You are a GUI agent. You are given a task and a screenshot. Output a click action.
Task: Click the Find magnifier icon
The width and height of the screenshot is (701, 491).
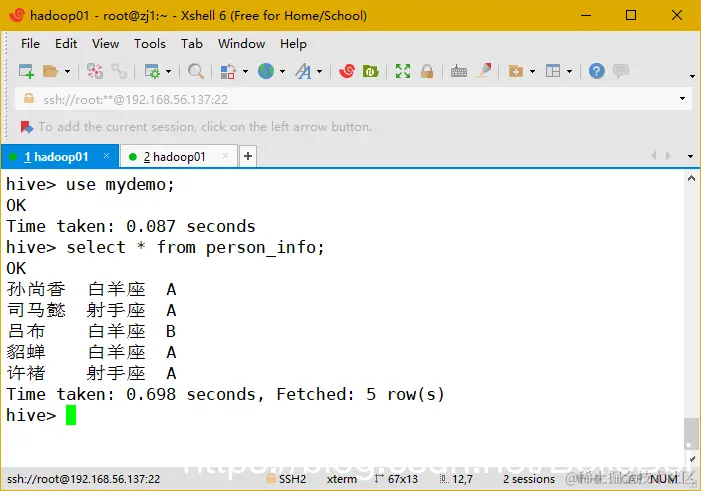[196, 71]
